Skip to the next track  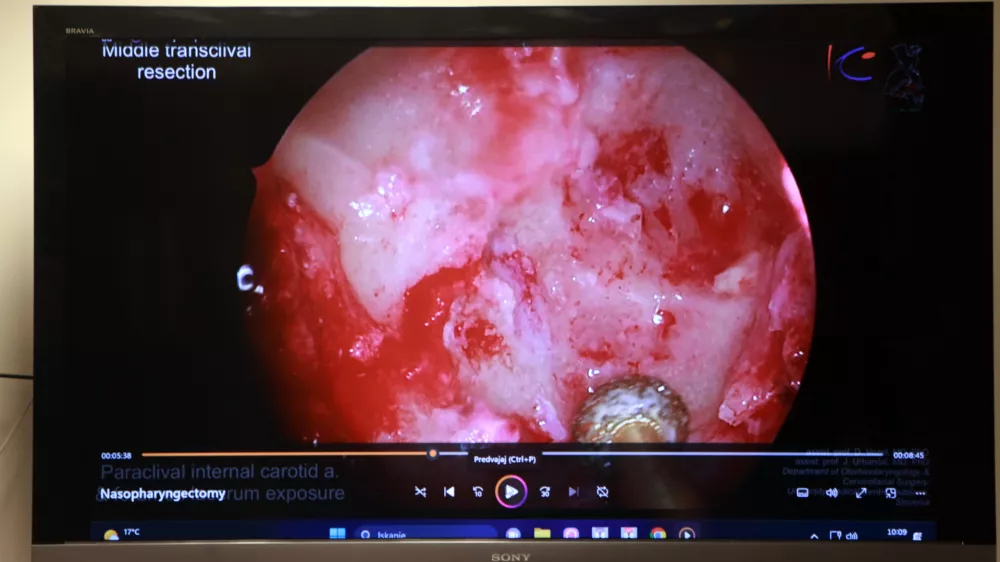[573, 492]
